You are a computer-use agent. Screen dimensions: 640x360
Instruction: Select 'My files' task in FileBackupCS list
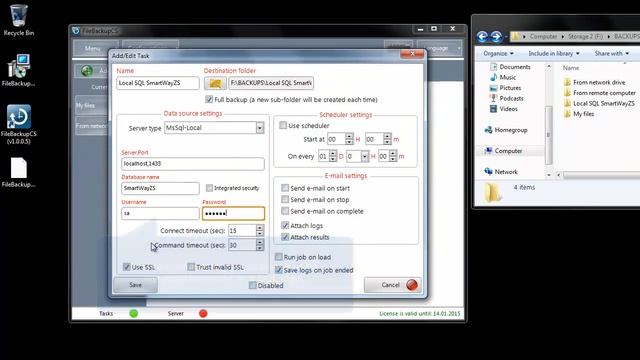pyautogui.click(x=92, y=105)
